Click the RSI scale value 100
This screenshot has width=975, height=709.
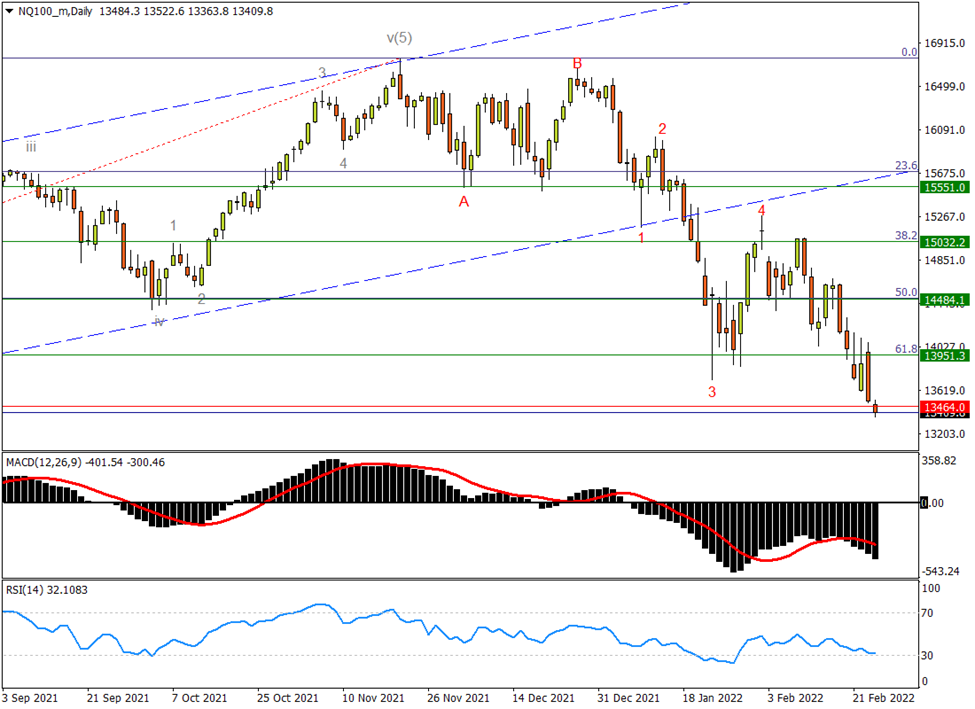(x=931, y=588)
